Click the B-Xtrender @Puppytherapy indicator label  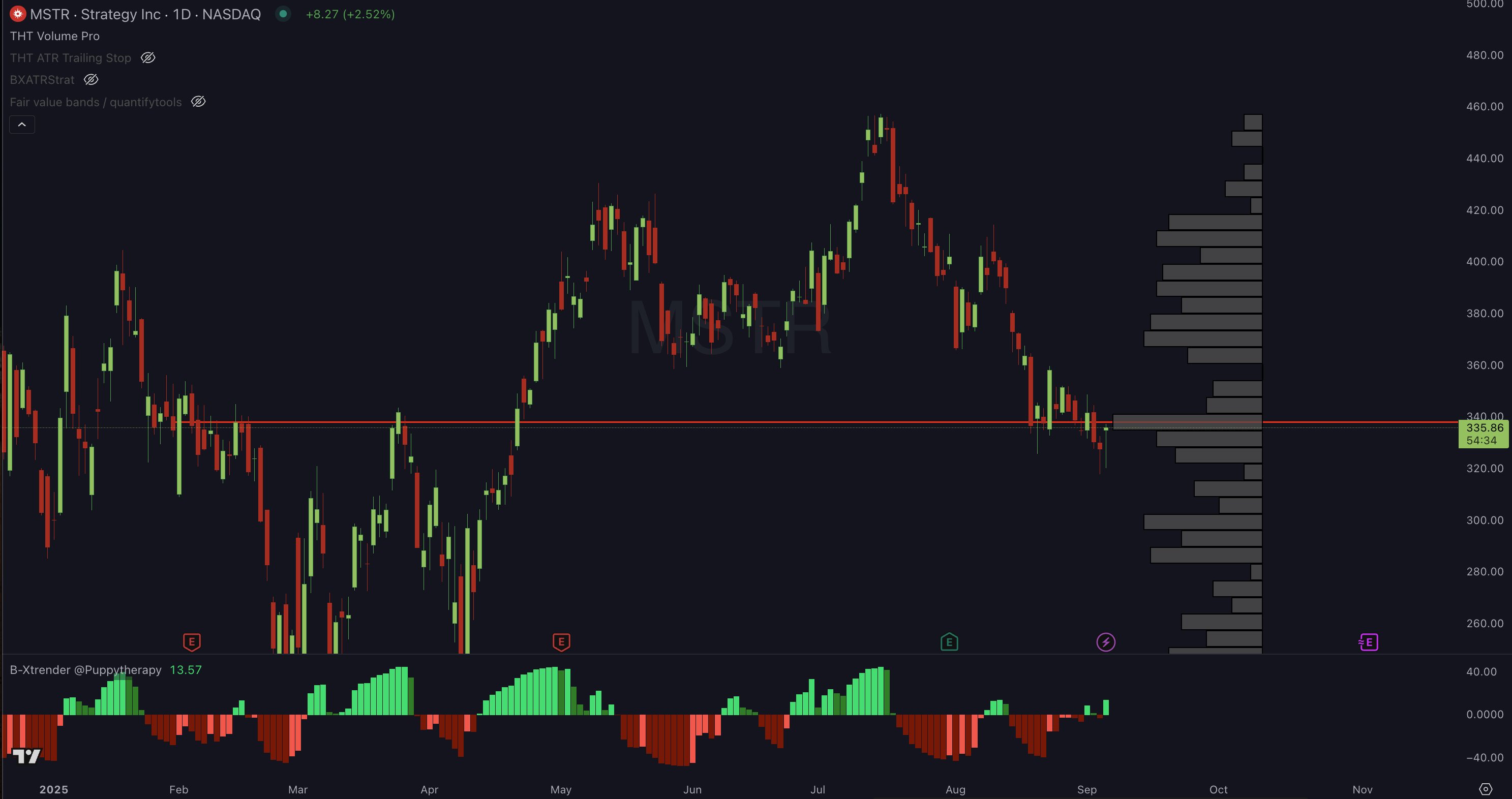coord(86,670)
